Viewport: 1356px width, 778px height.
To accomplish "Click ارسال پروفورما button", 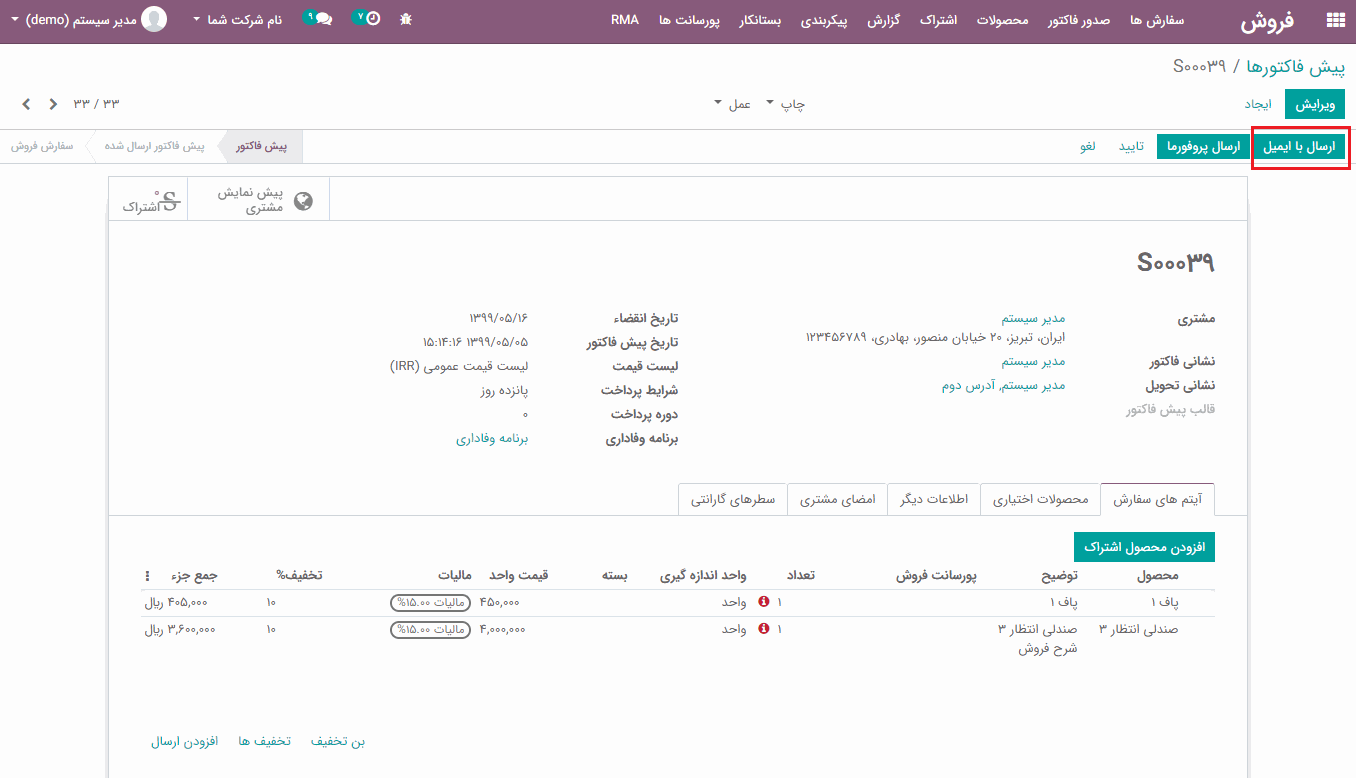I will pos(1203,147).
